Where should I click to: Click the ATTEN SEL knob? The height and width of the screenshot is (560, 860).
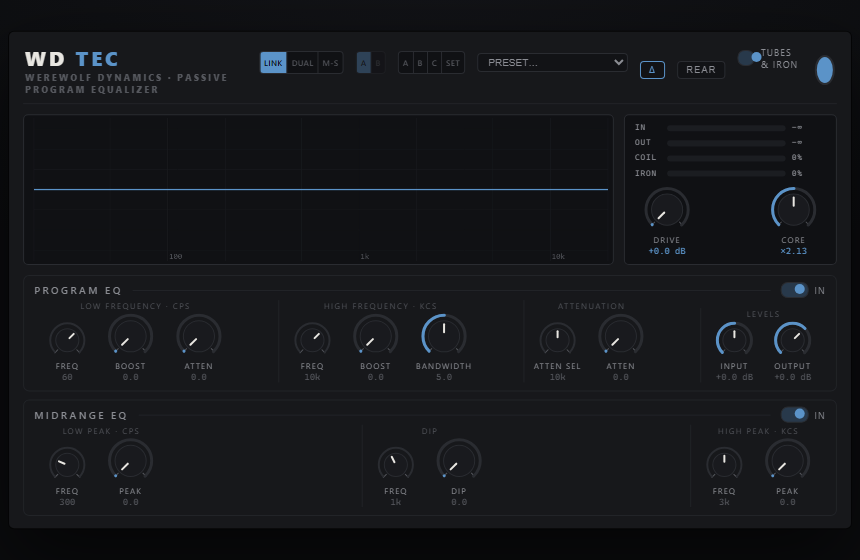(x=557, y=340)
